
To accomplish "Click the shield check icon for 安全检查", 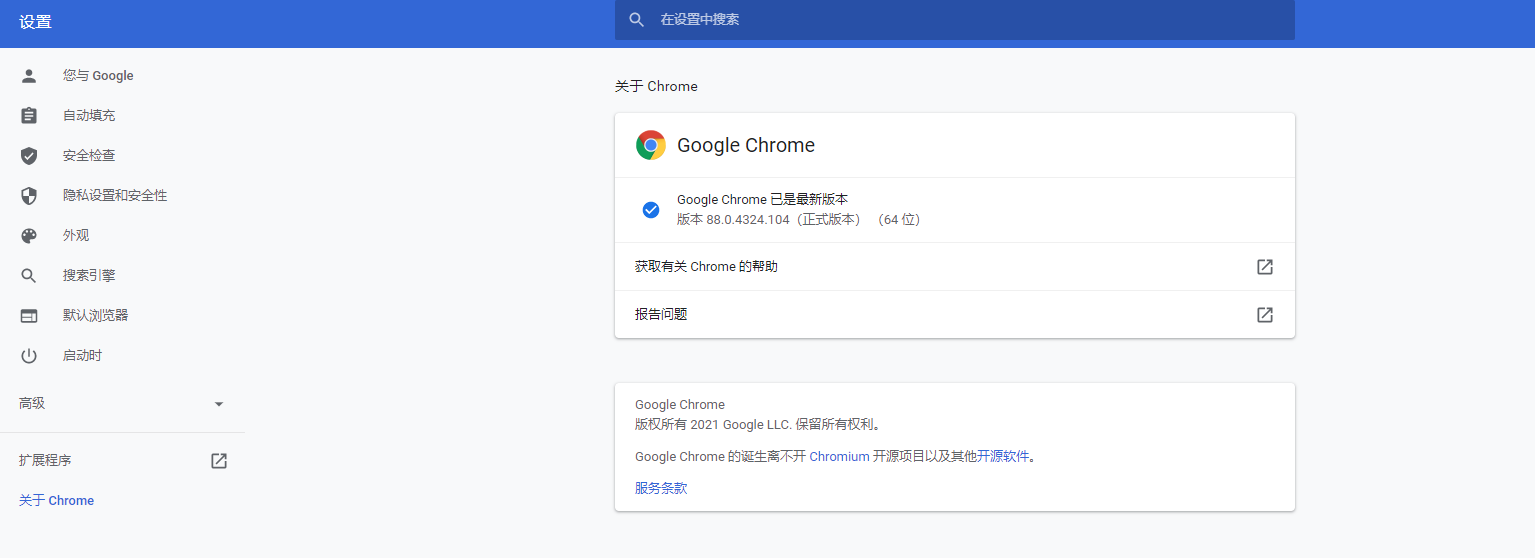I will click(x=29, y=156).
